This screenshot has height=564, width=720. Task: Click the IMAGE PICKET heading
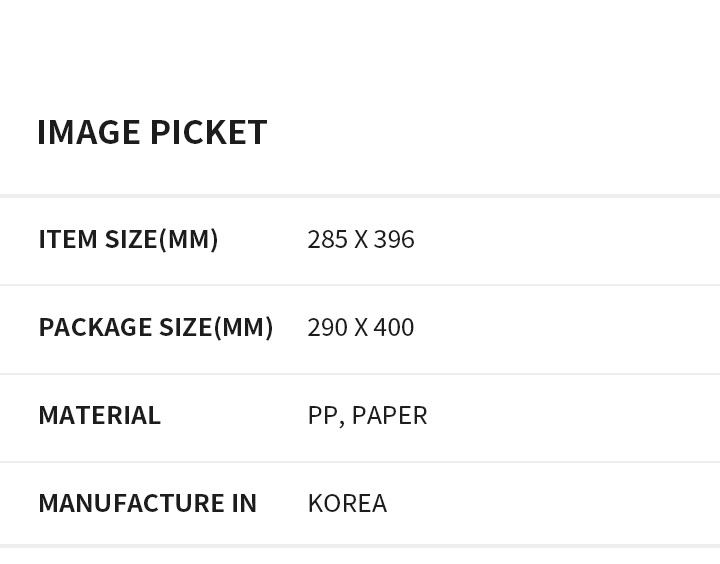click(x=152, y=132)
